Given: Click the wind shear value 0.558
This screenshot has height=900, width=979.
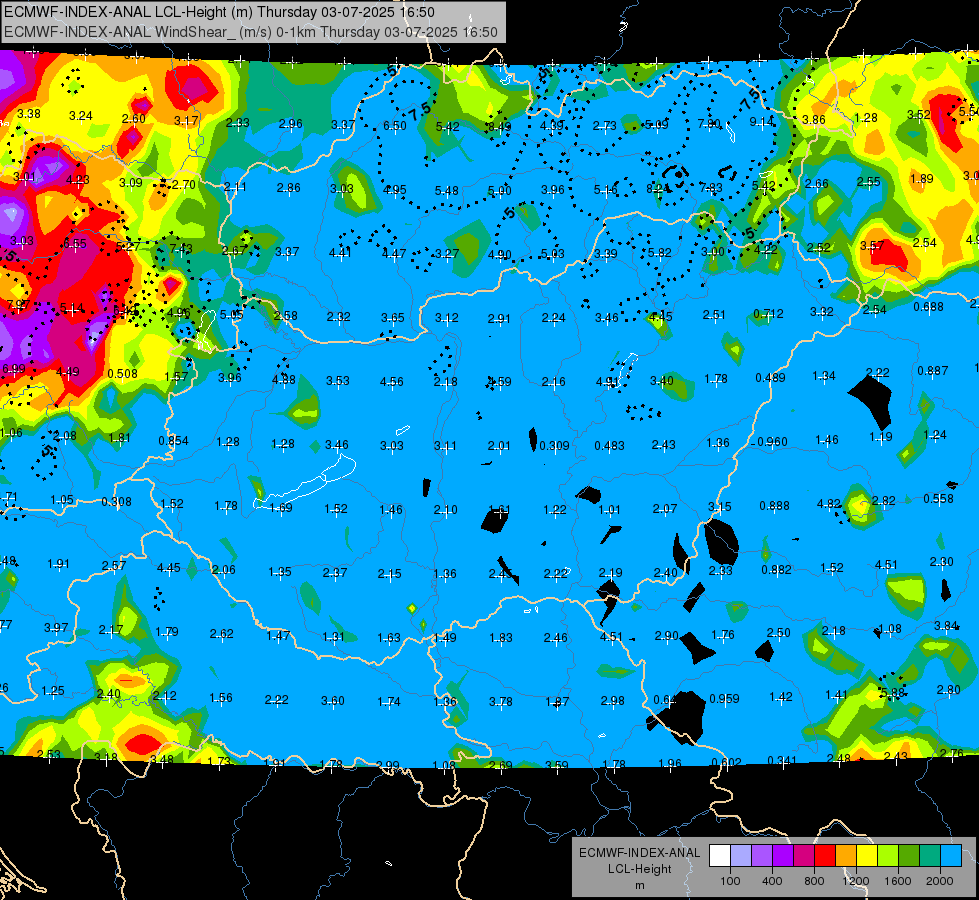Looking at the screenshot, I should (x=938, y=498).
